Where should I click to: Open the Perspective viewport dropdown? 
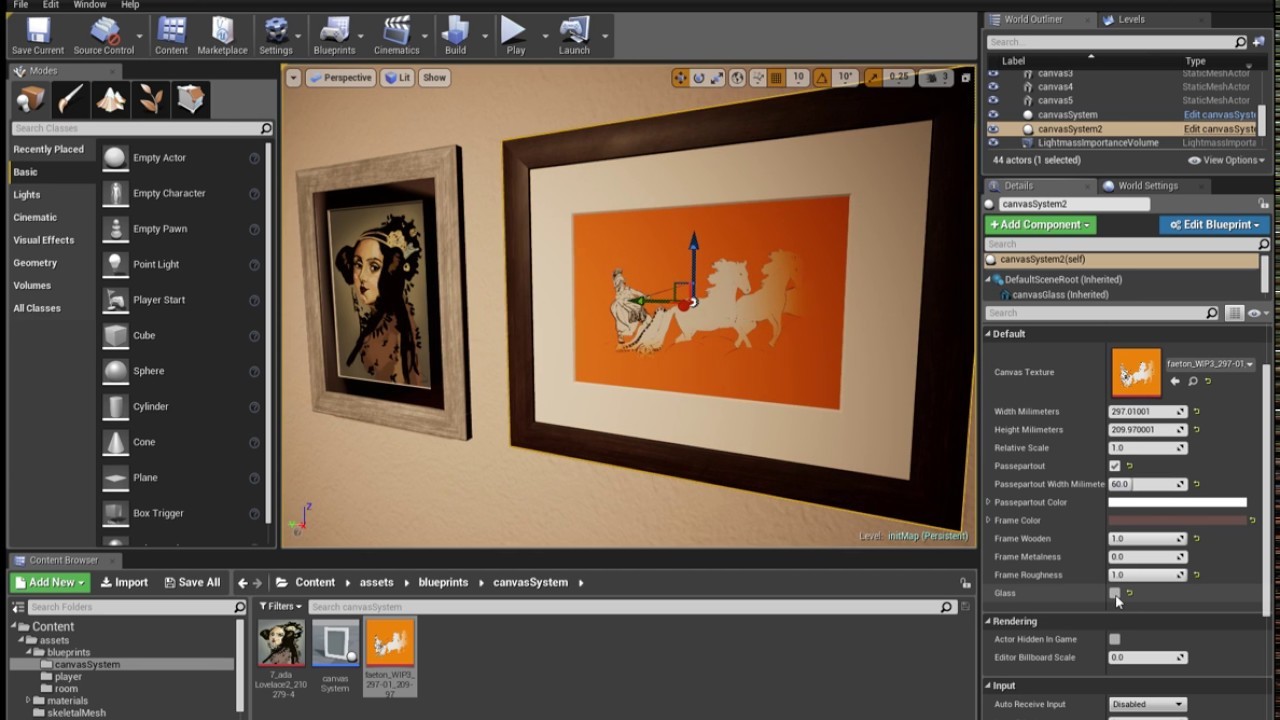point(343,77)
